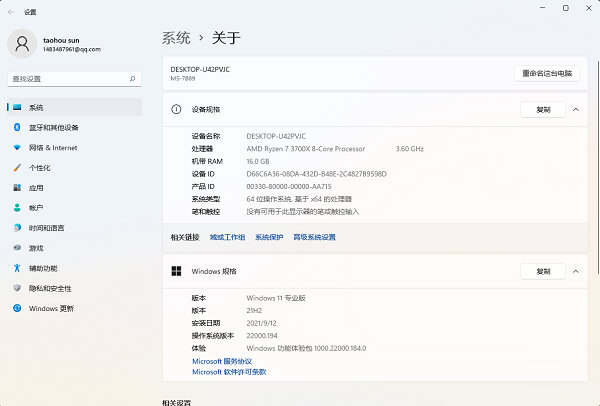
Task: Collapse the Windows 规格 section chevron
Action: (576, 271)
